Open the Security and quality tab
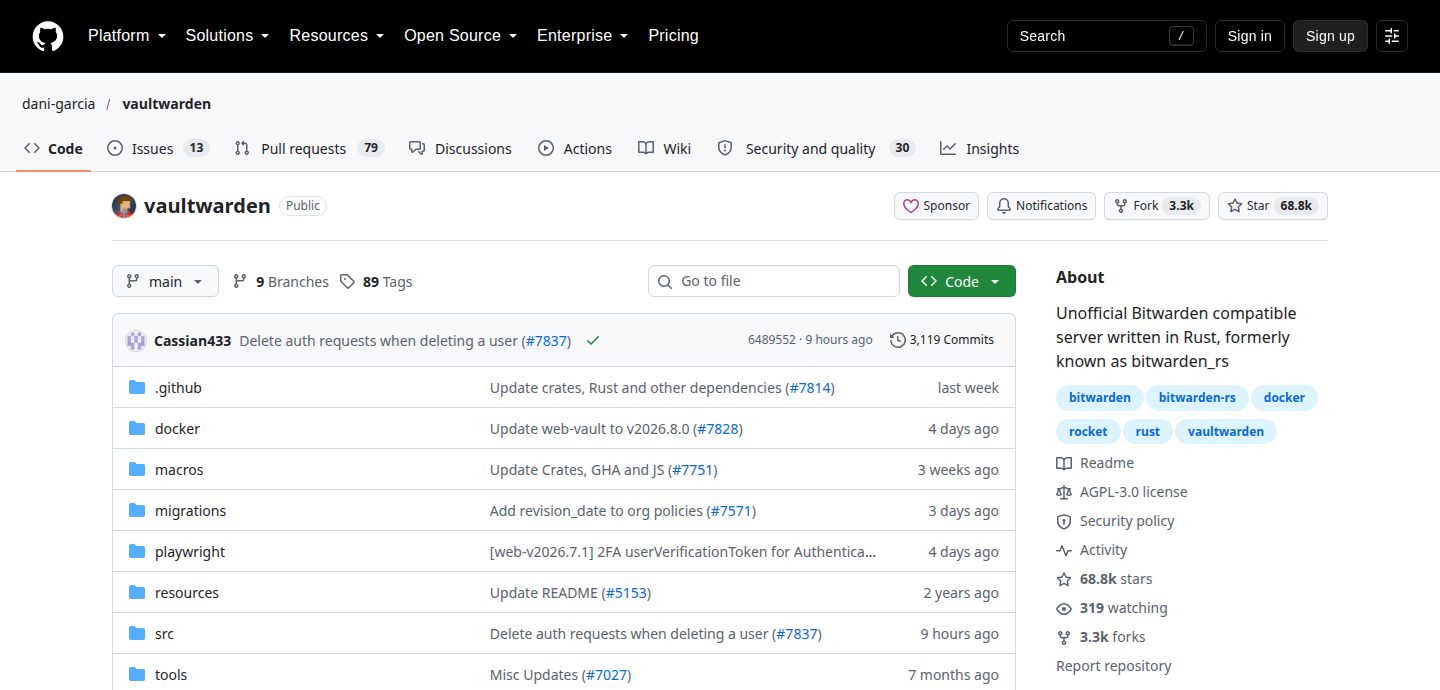The width and height of the screenshot is (1440, 690). pos(815,148)
